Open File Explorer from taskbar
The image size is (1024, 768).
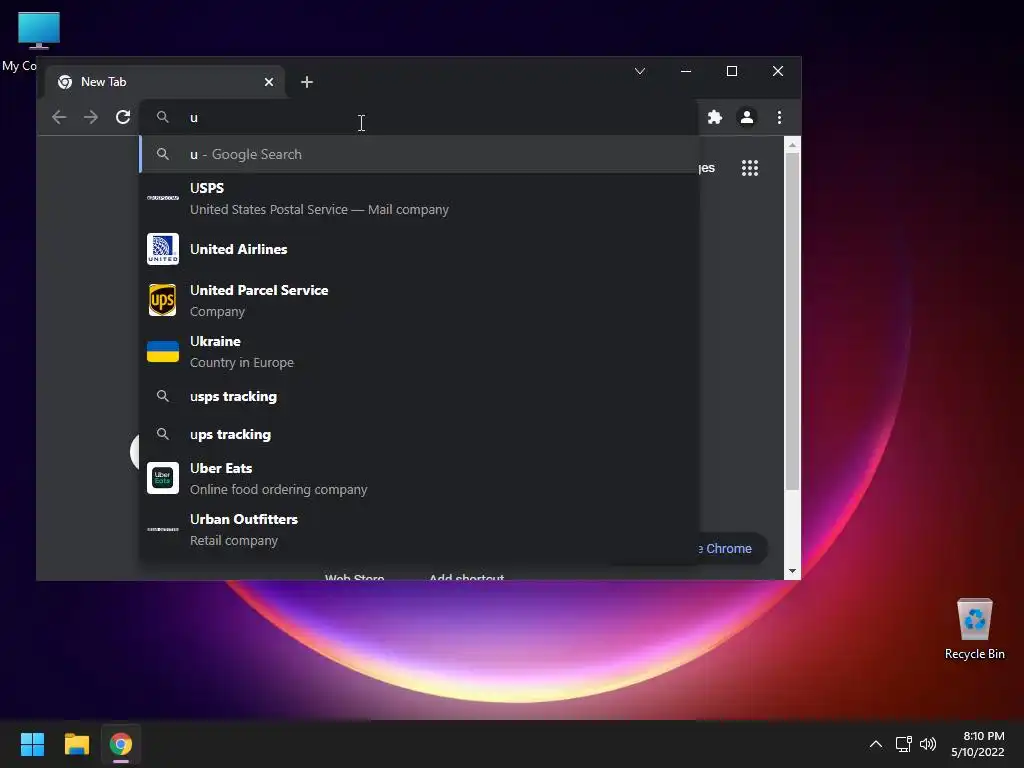click(76, 744)
